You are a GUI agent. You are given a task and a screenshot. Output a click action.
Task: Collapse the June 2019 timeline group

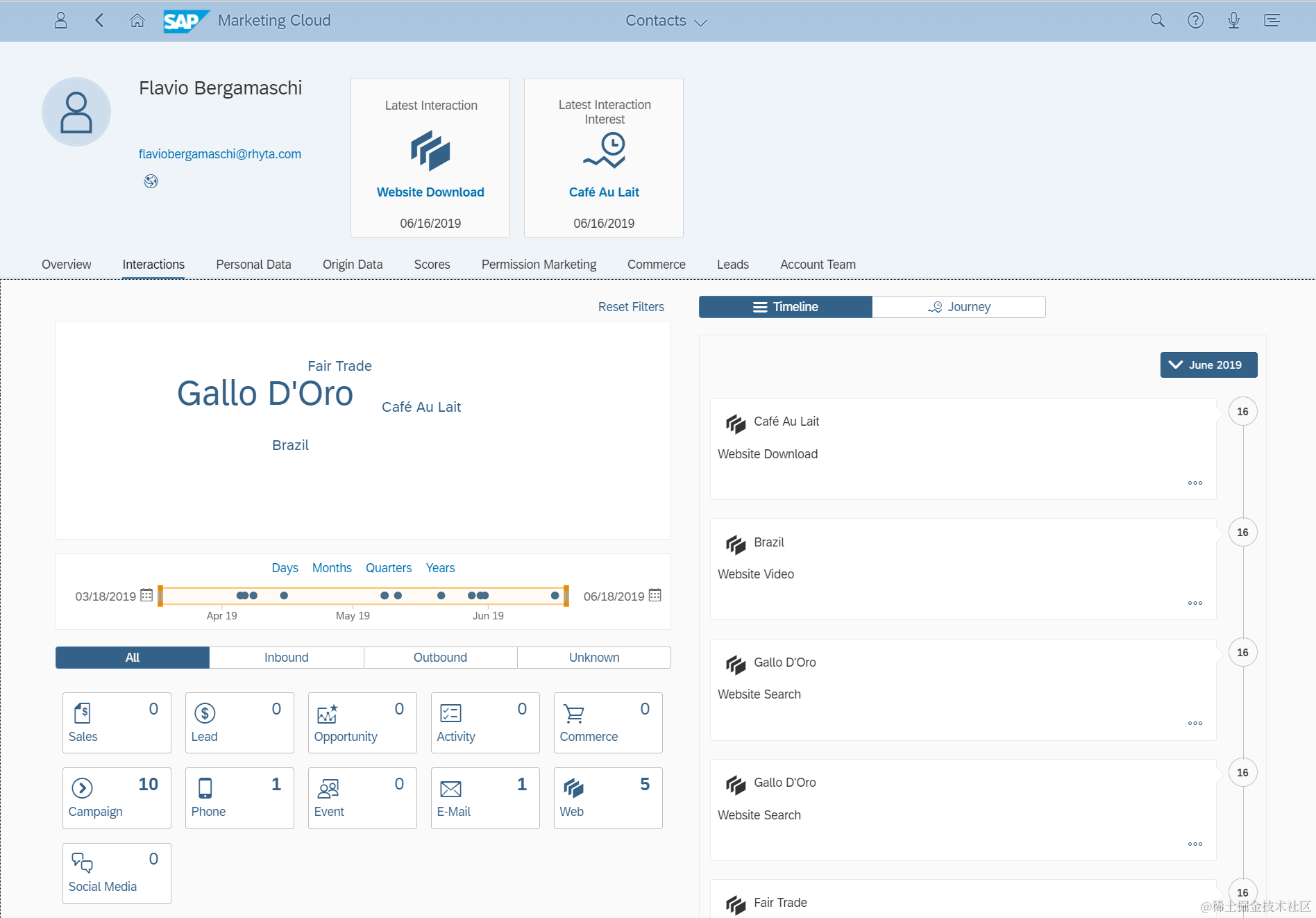coord(1208,365)
